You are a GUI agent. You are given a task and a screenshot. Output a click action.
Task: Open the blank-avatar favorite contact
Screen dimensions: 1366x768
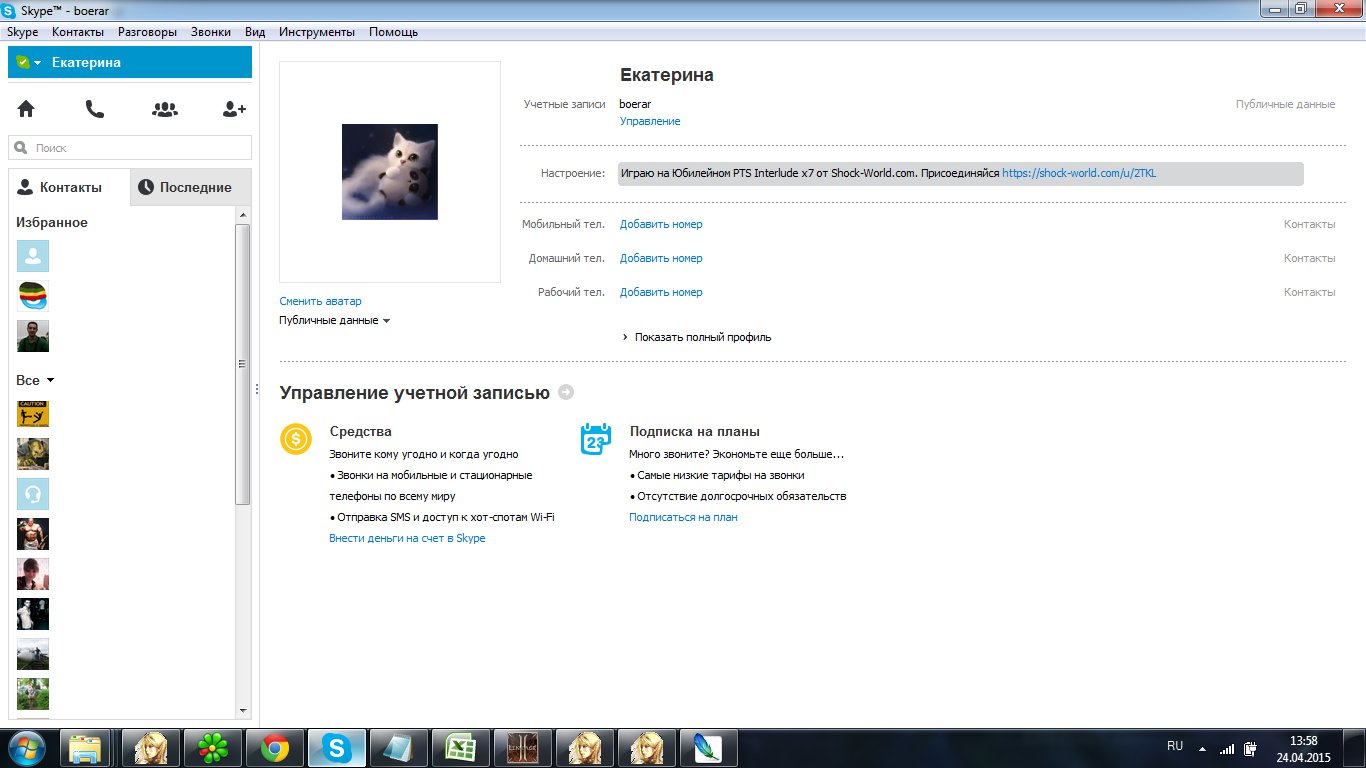pos(33,256)
